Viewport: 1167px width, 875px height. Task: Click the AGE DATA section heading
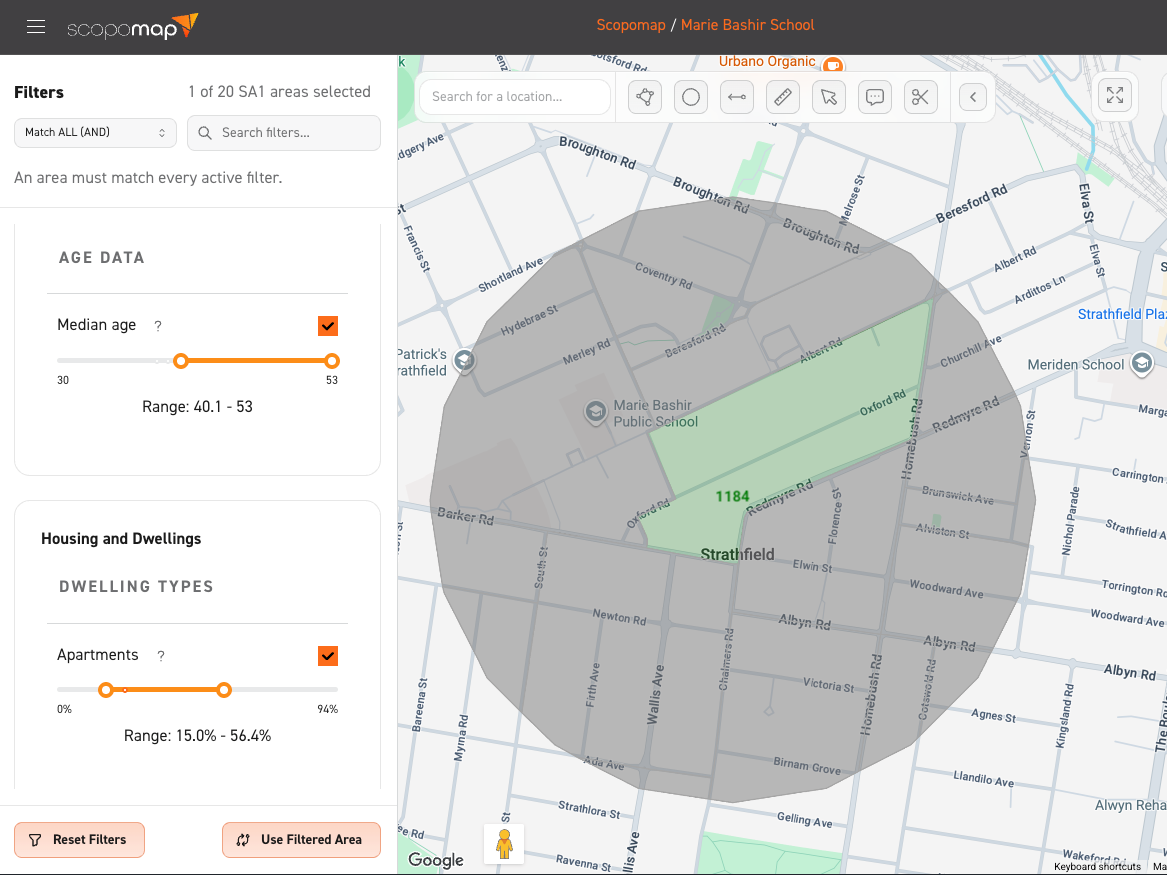[x=102, y=258]
